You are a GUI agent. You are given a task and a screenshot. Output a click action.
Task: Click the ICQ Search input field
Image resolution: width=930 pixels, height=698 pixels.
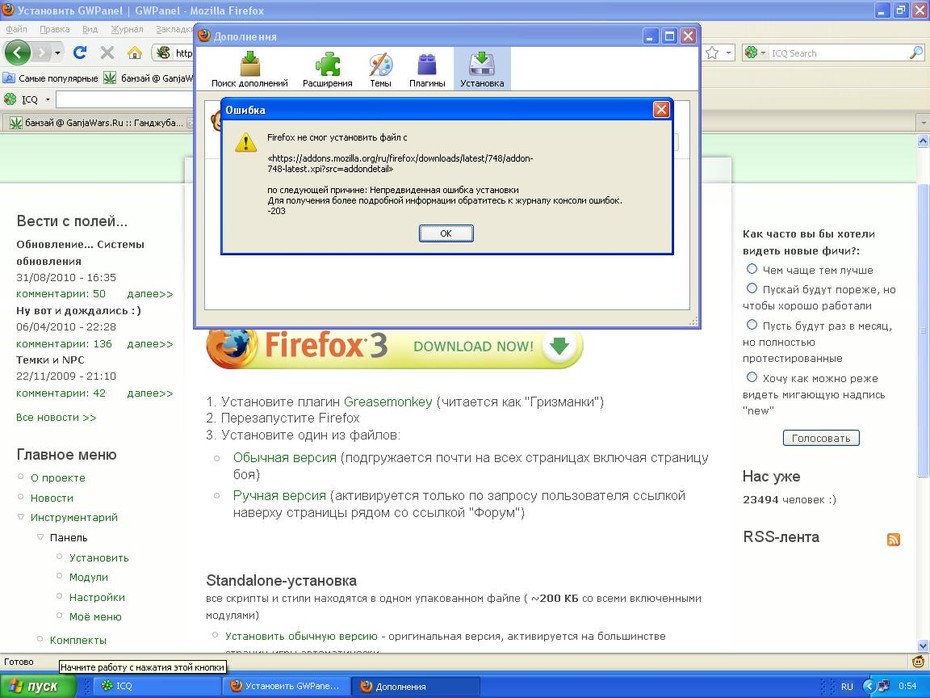tap(839, 53)
